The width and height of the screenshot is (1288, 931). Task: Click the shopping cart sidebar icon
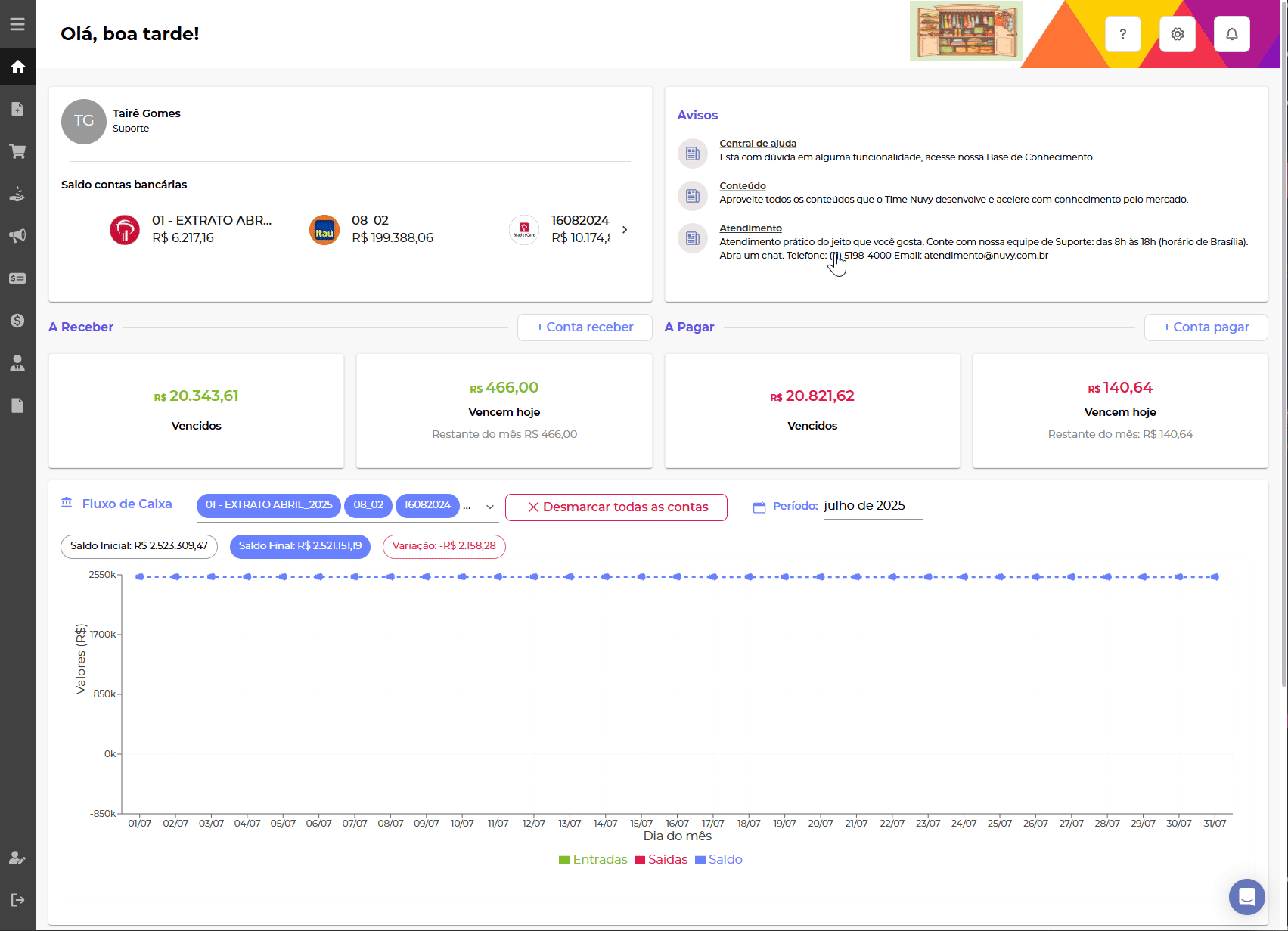coord(17,151)
